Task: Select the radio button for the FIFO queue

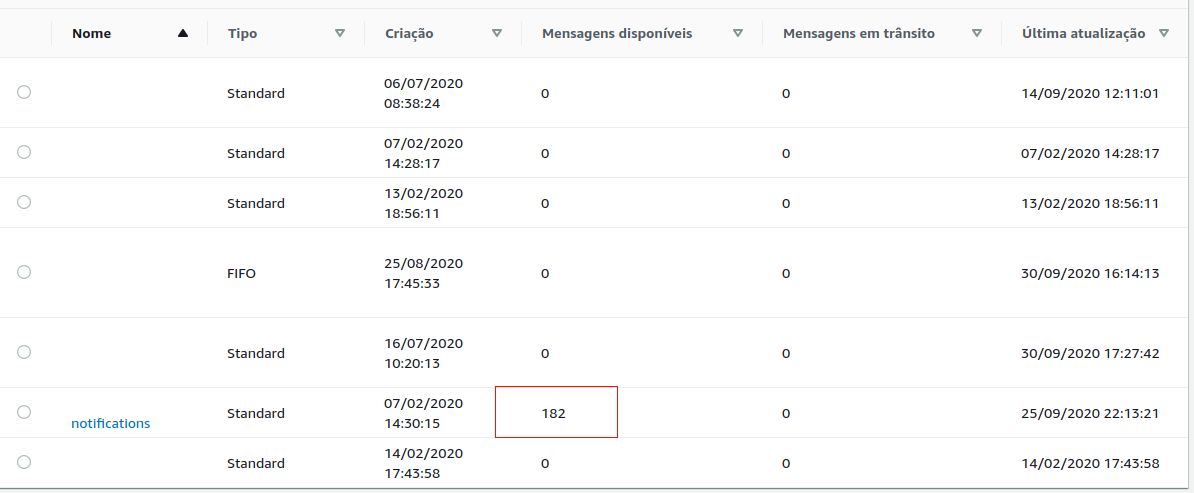Action: point(24,272)
